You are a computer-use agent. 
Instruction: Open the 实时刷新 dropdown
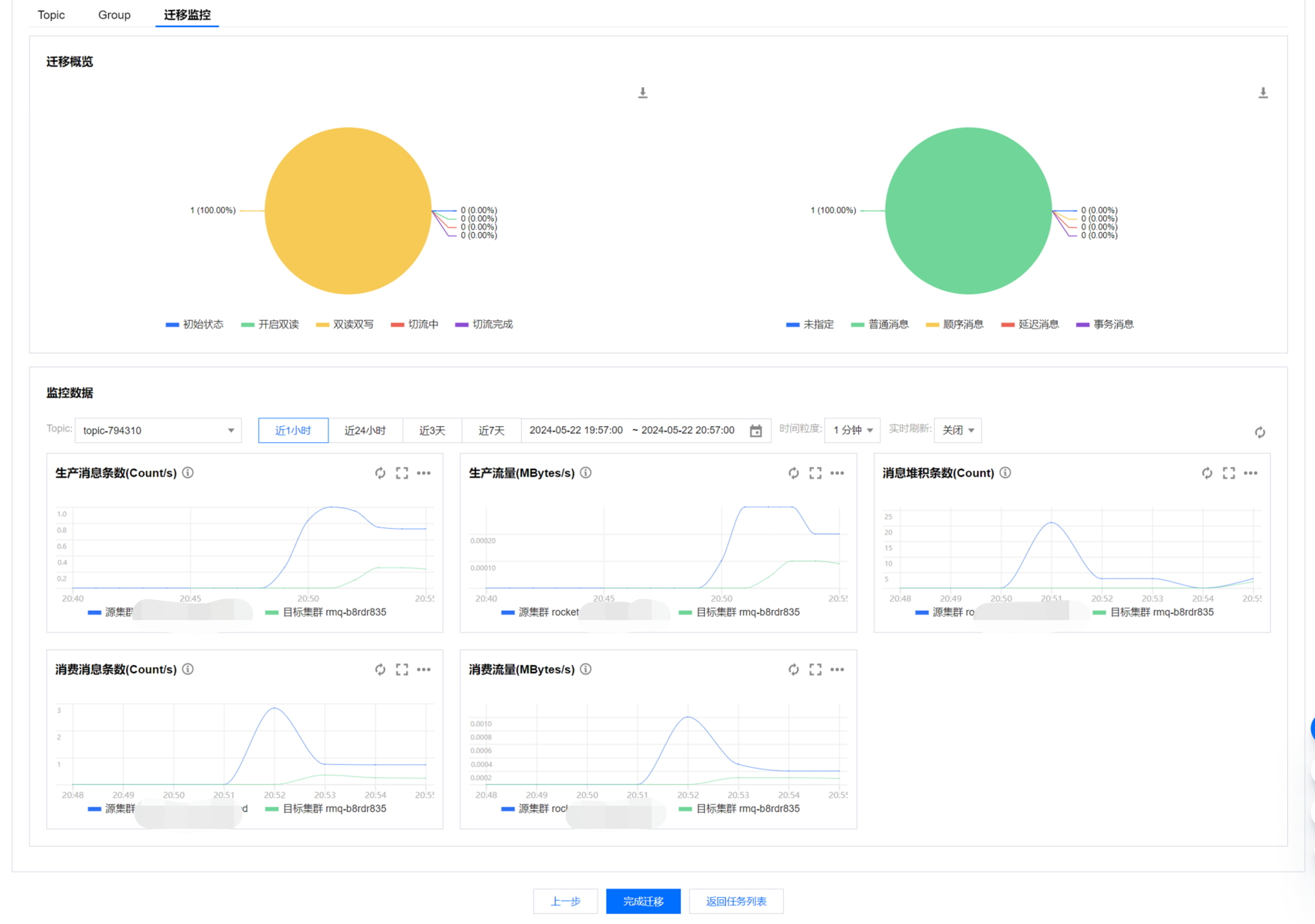958,431
